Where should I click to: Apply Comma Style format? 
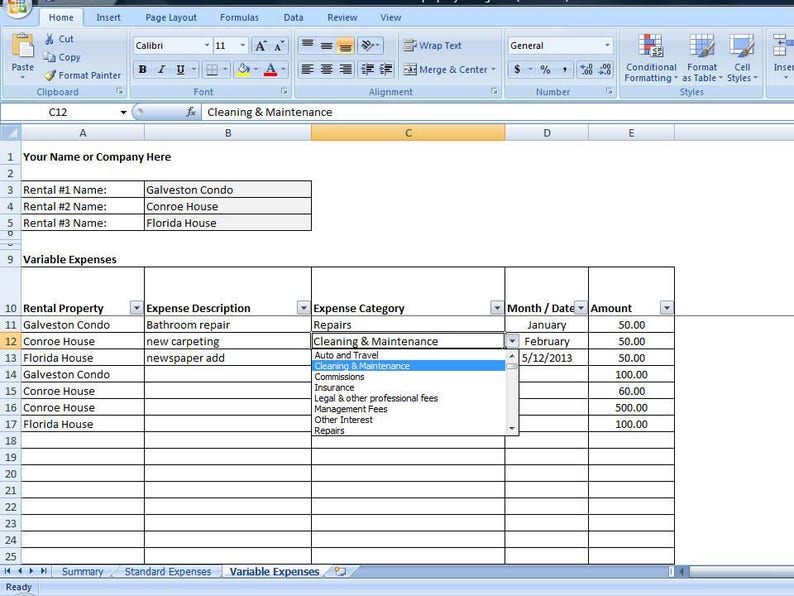click(x=565, y=69)
